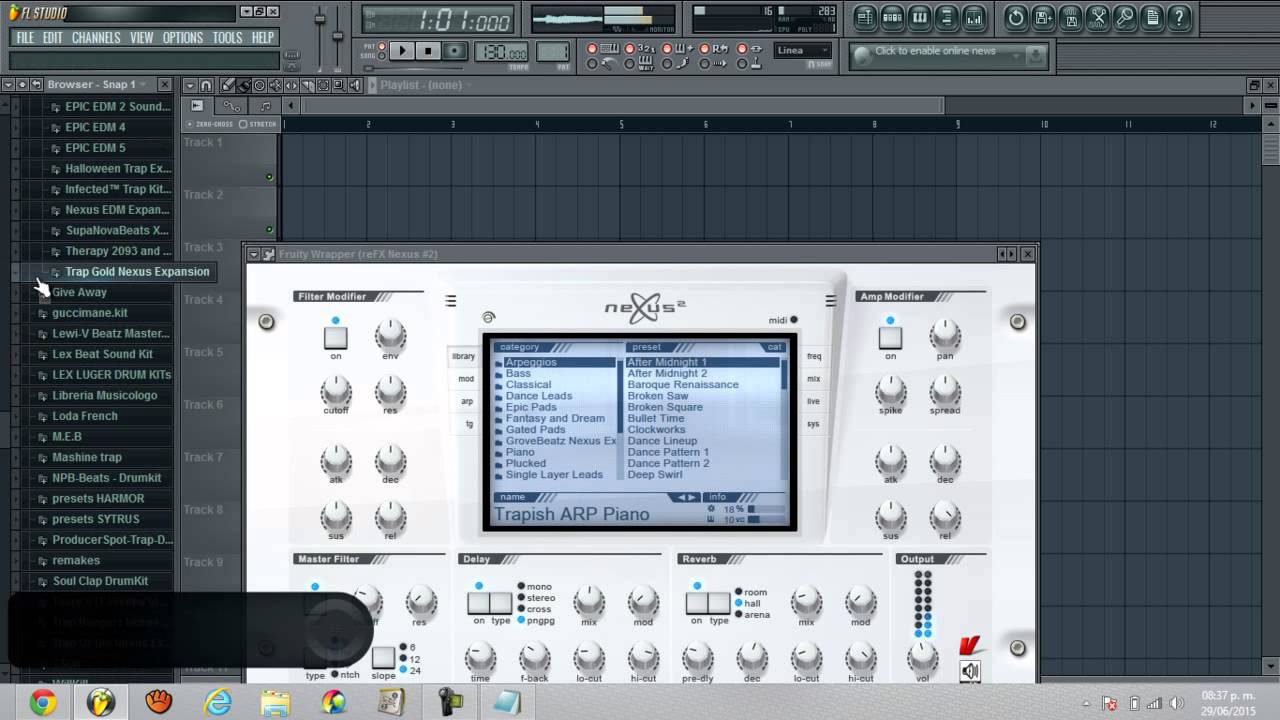The image size is (1280, 720).
Task: Switch to the Nexus arp tab
Action: 467,401
